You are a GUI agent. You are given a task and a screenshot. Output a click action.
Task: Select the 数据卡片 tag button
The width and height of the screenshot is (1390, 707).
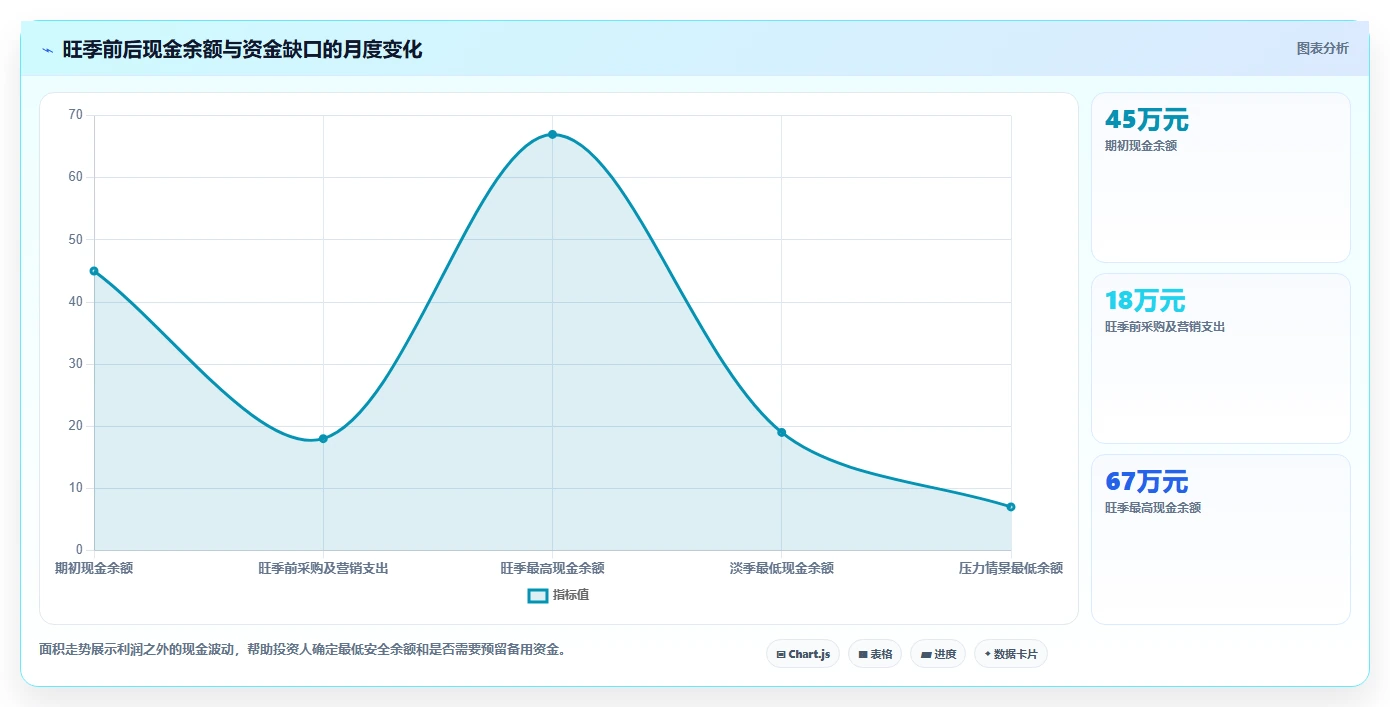[1011, 654]
